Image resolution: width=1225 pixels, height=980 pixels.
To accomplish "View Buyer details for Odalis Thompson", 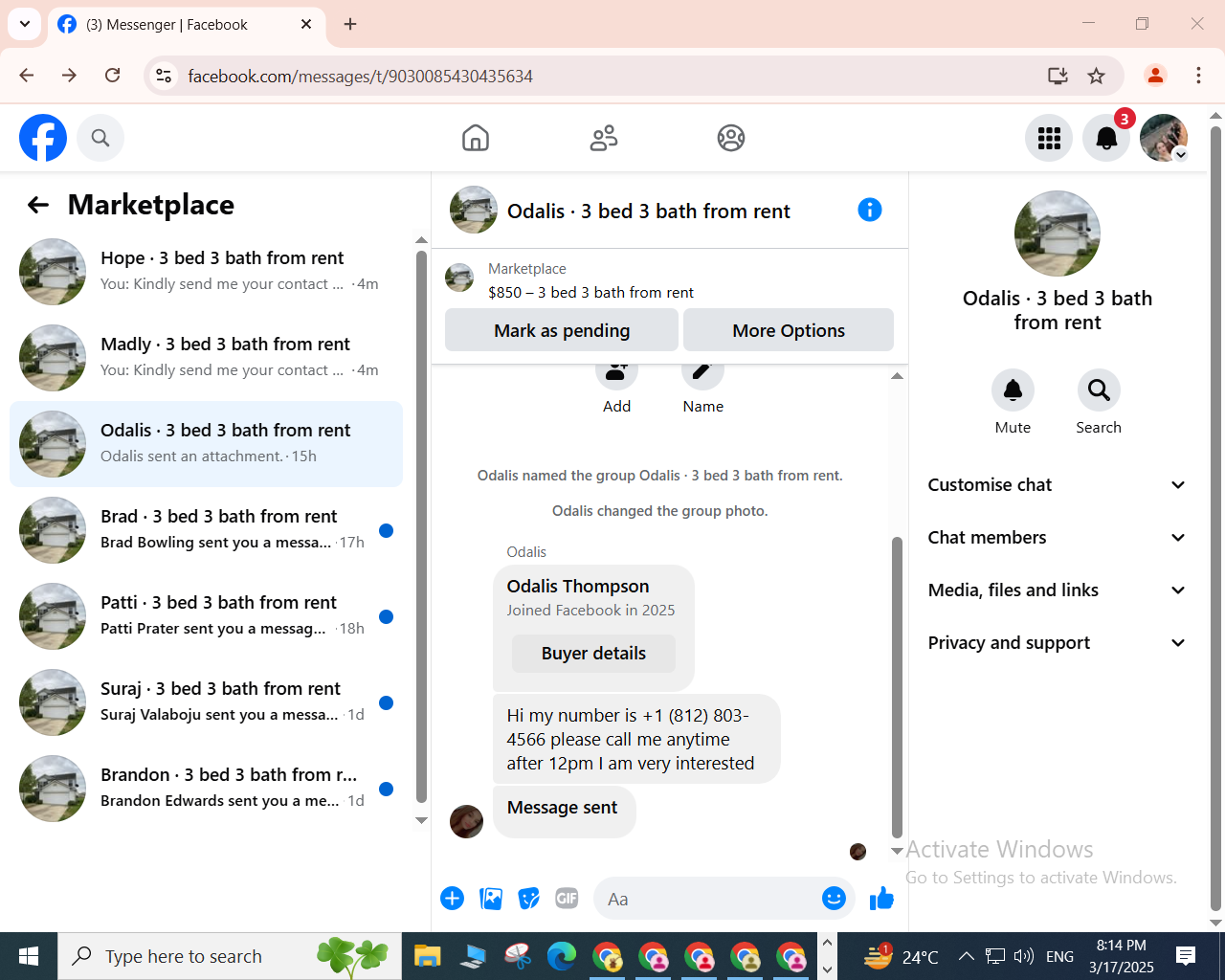I will [593, 654].
